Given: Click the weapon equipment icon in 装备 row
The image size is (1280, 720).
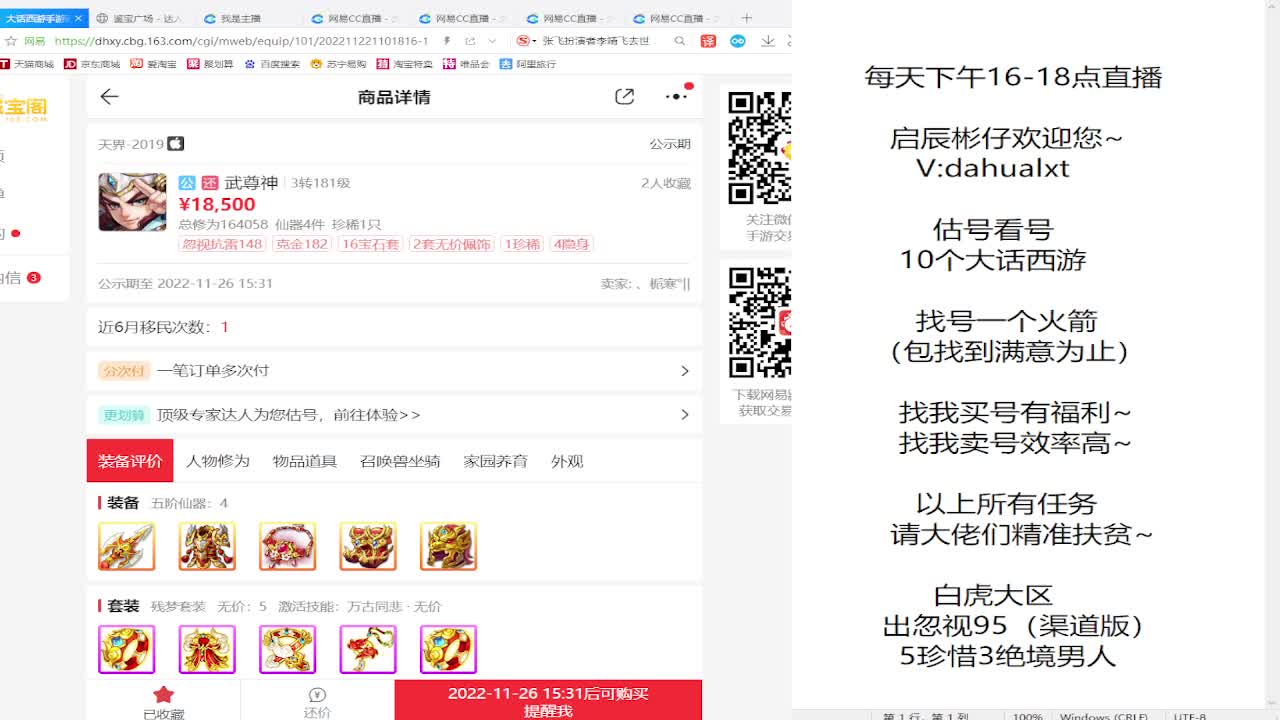Looking at the screenshot, I should [x=127, y=546].
